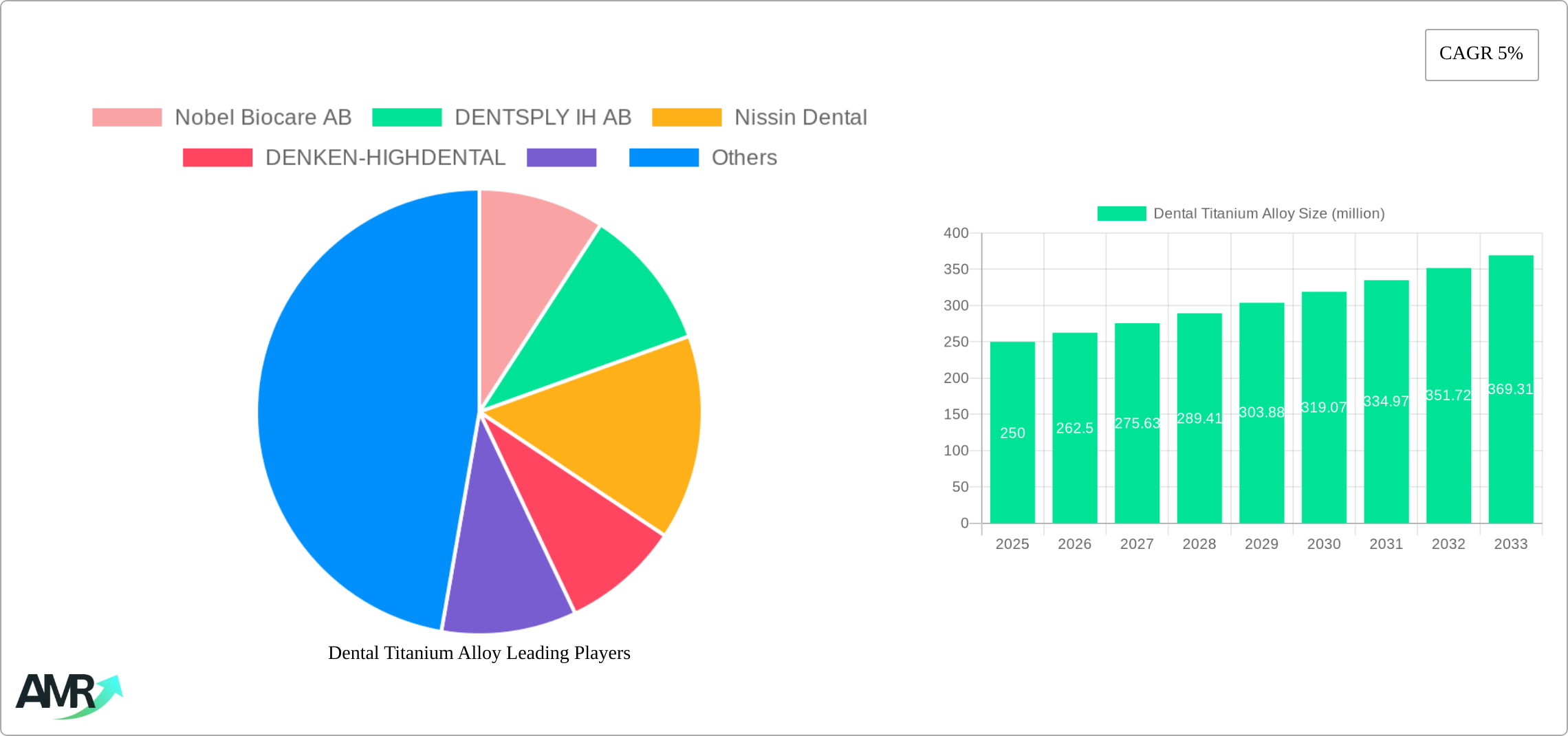Viewport: 1568px width, 736px height.
Task: Select the green DENTSPLY IH AB legend swatch
Action: 406,117
